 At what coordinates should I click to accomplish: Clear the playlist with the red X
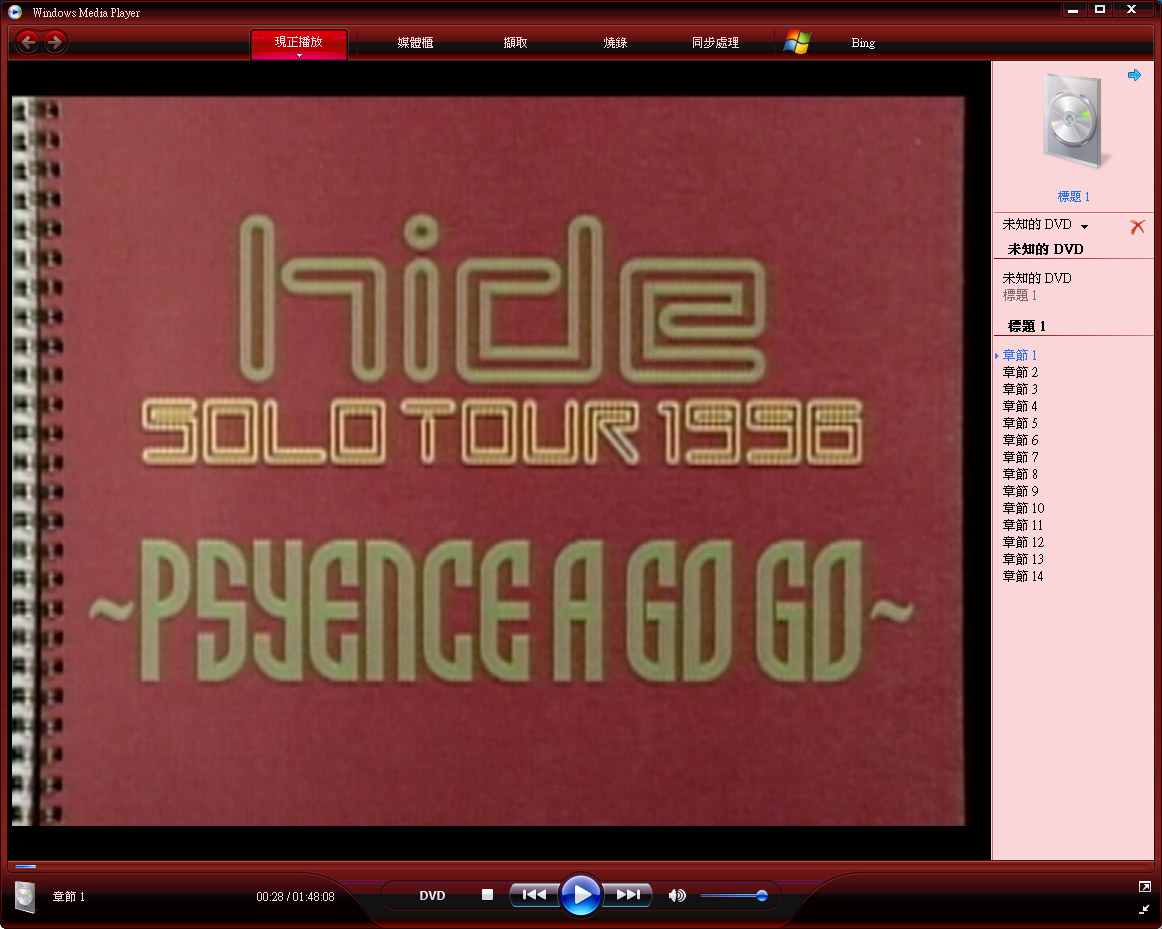click(1137, 227)
